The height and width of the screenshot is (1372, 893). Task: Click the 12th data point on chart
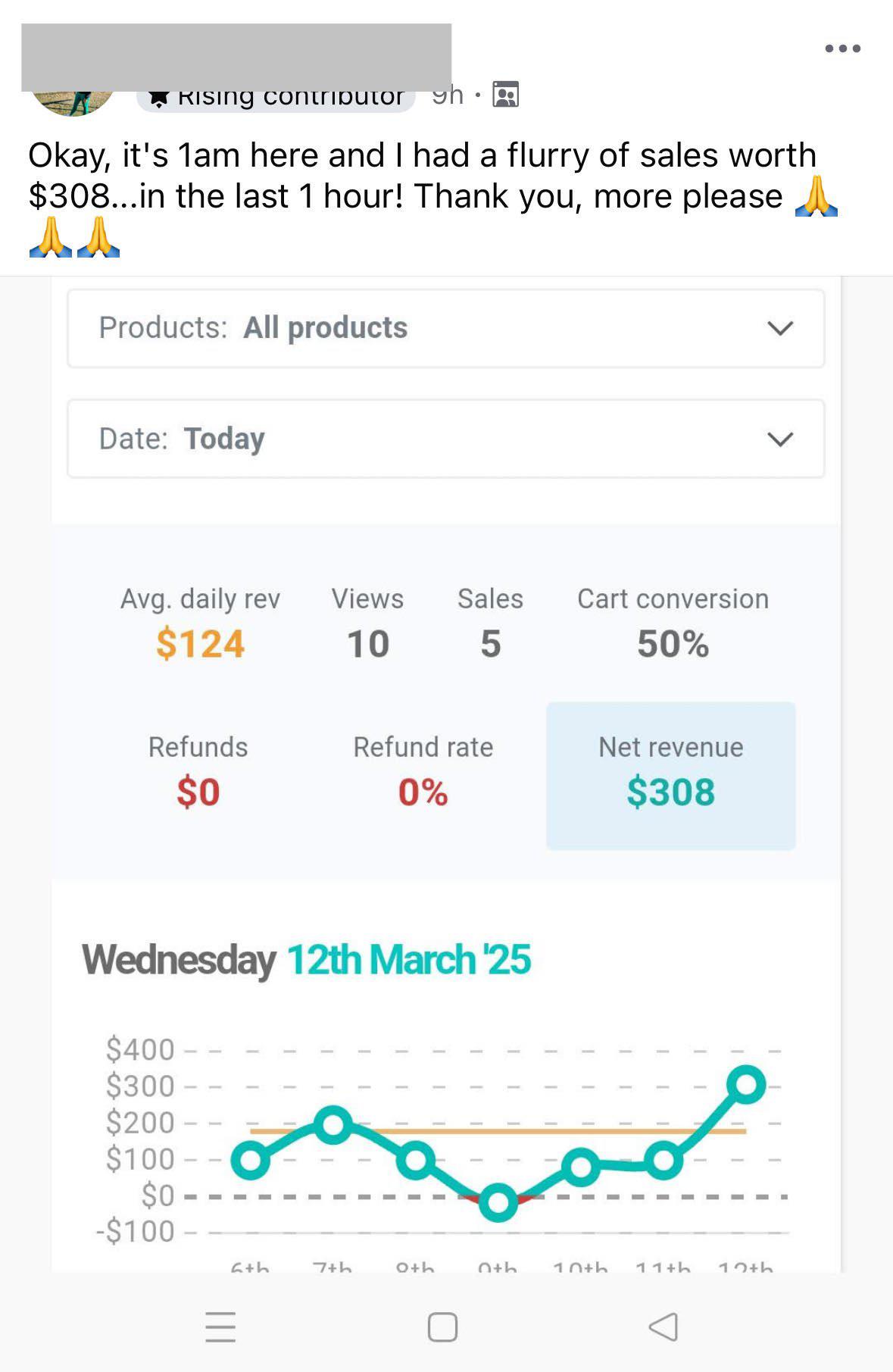[x=745, y=1084]
